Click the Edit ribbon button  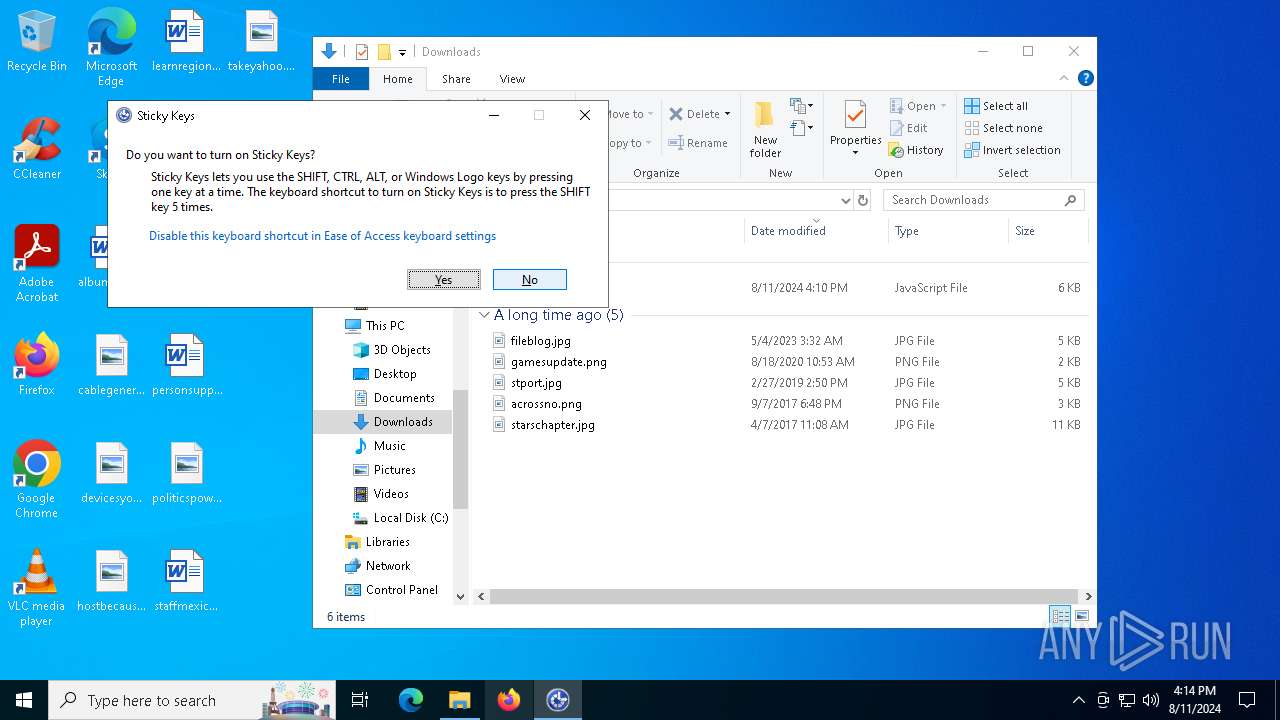click(x=908, y=128)
